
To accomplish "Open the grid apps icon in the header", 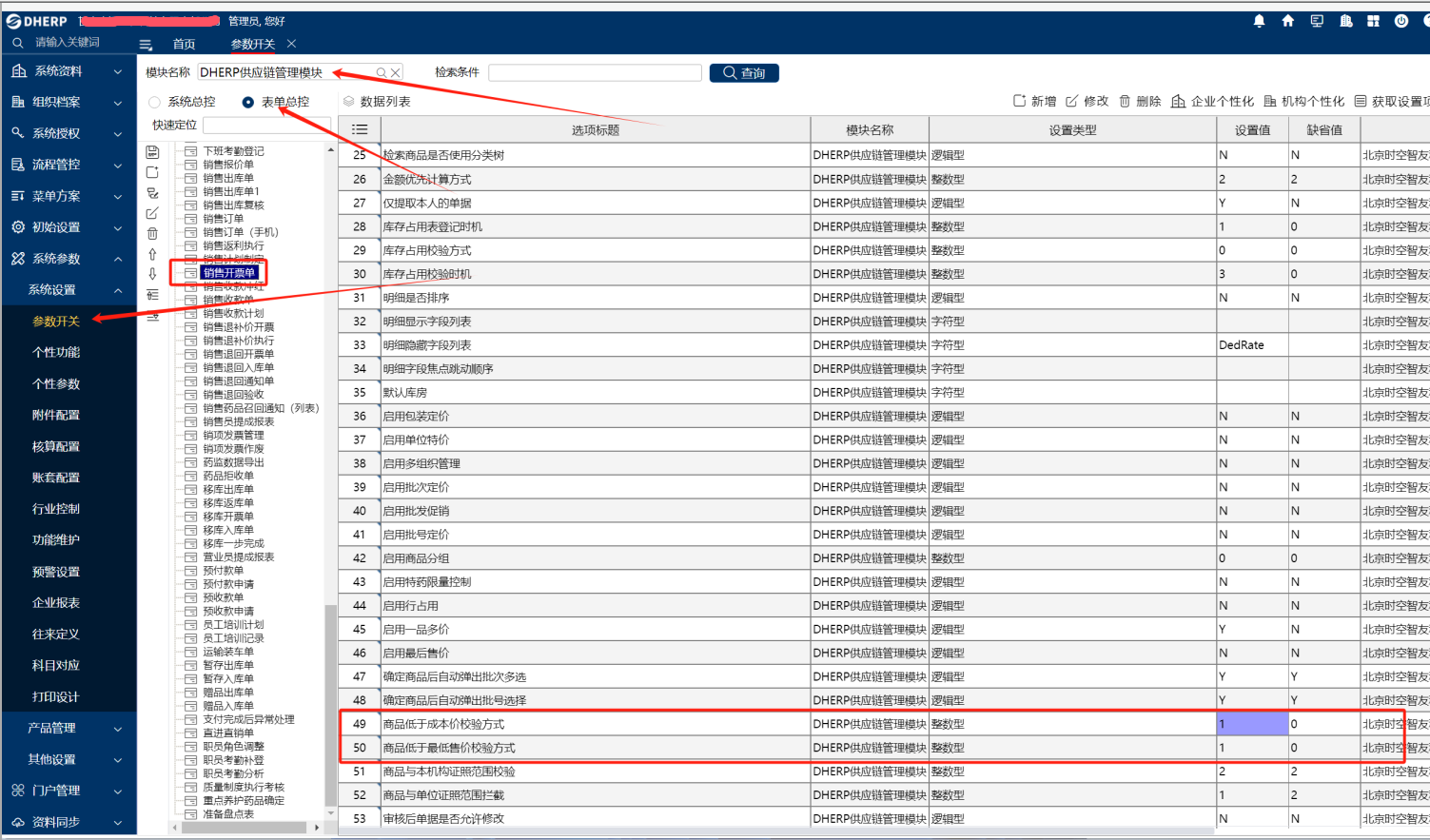I will 1373,21.
